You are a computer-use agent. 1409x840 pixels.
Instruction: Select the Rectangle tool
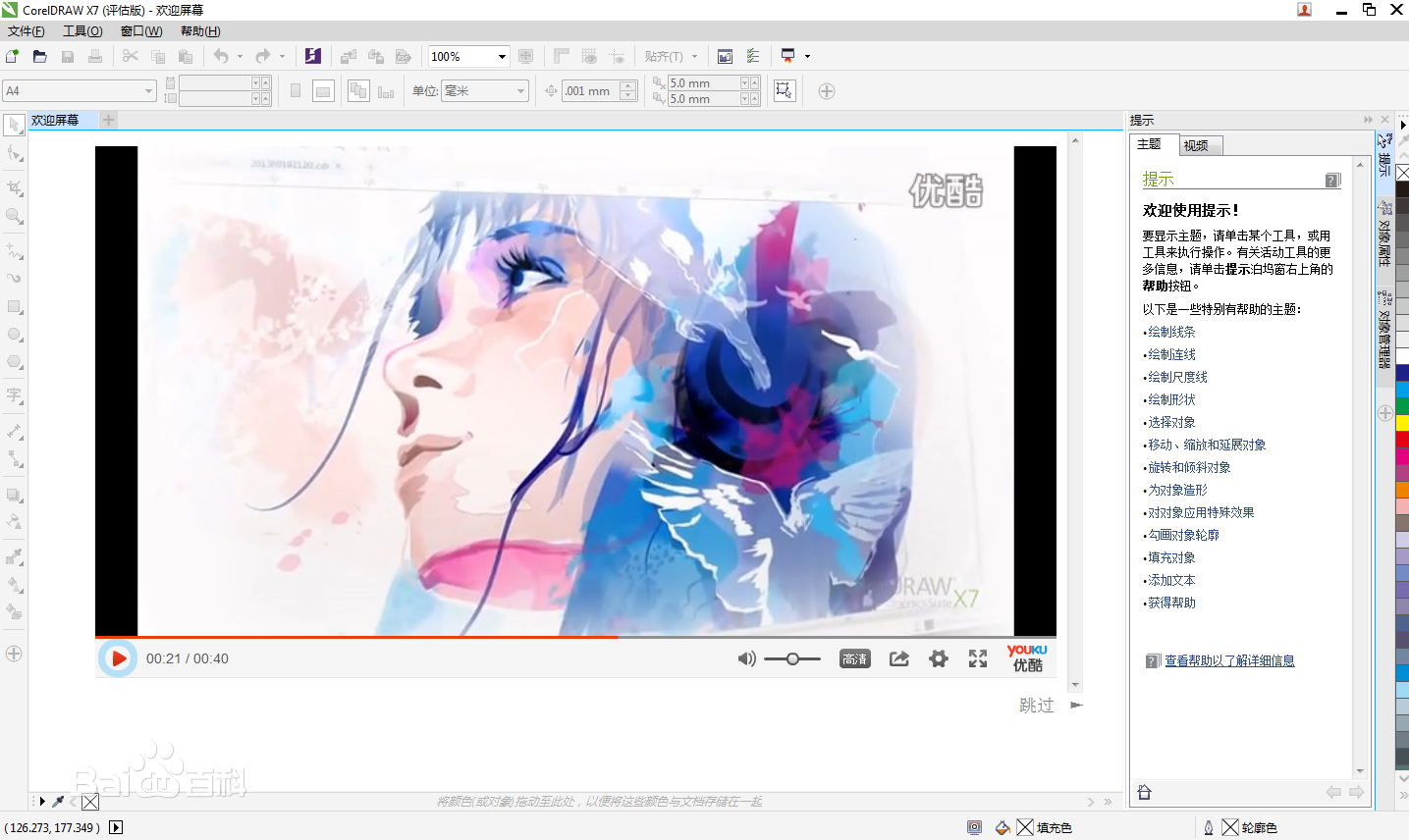click(15, 307)
